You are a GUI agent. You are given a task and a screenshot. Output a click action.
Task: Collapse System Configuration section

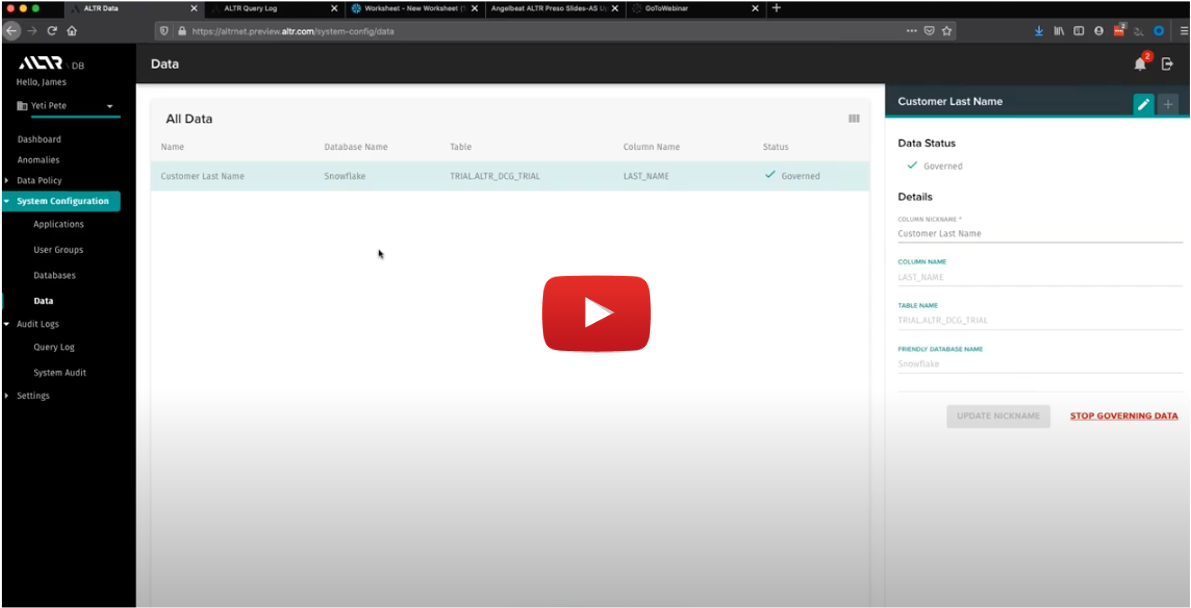click(x=61, y=201)
